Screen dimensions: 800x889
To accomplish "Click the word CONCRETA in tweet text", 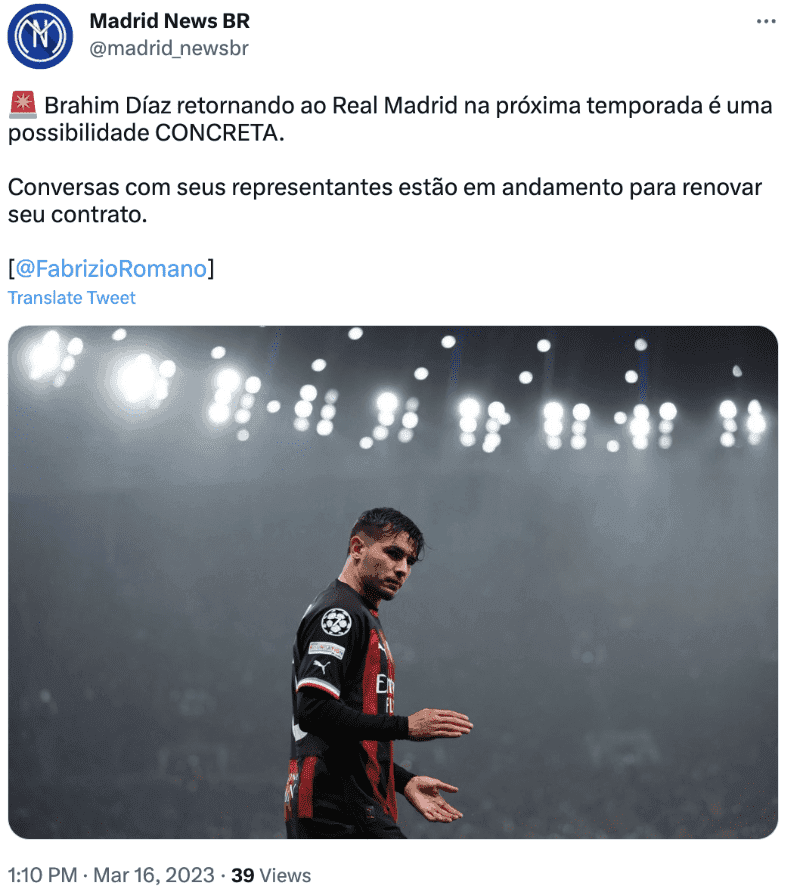I will [x=217, y=133].
